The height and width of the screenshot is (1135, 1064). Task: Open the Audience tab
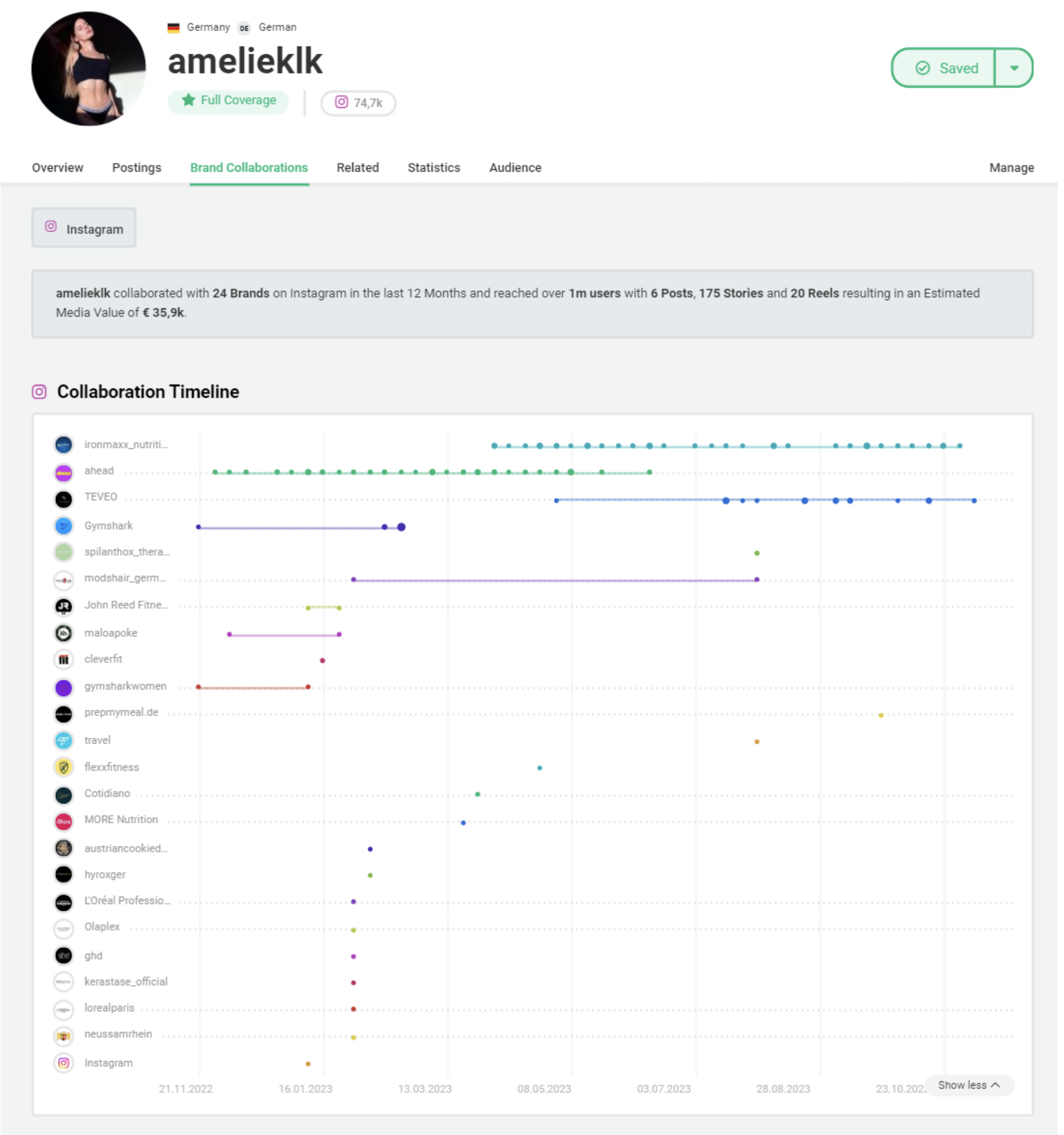click(514, 167)
